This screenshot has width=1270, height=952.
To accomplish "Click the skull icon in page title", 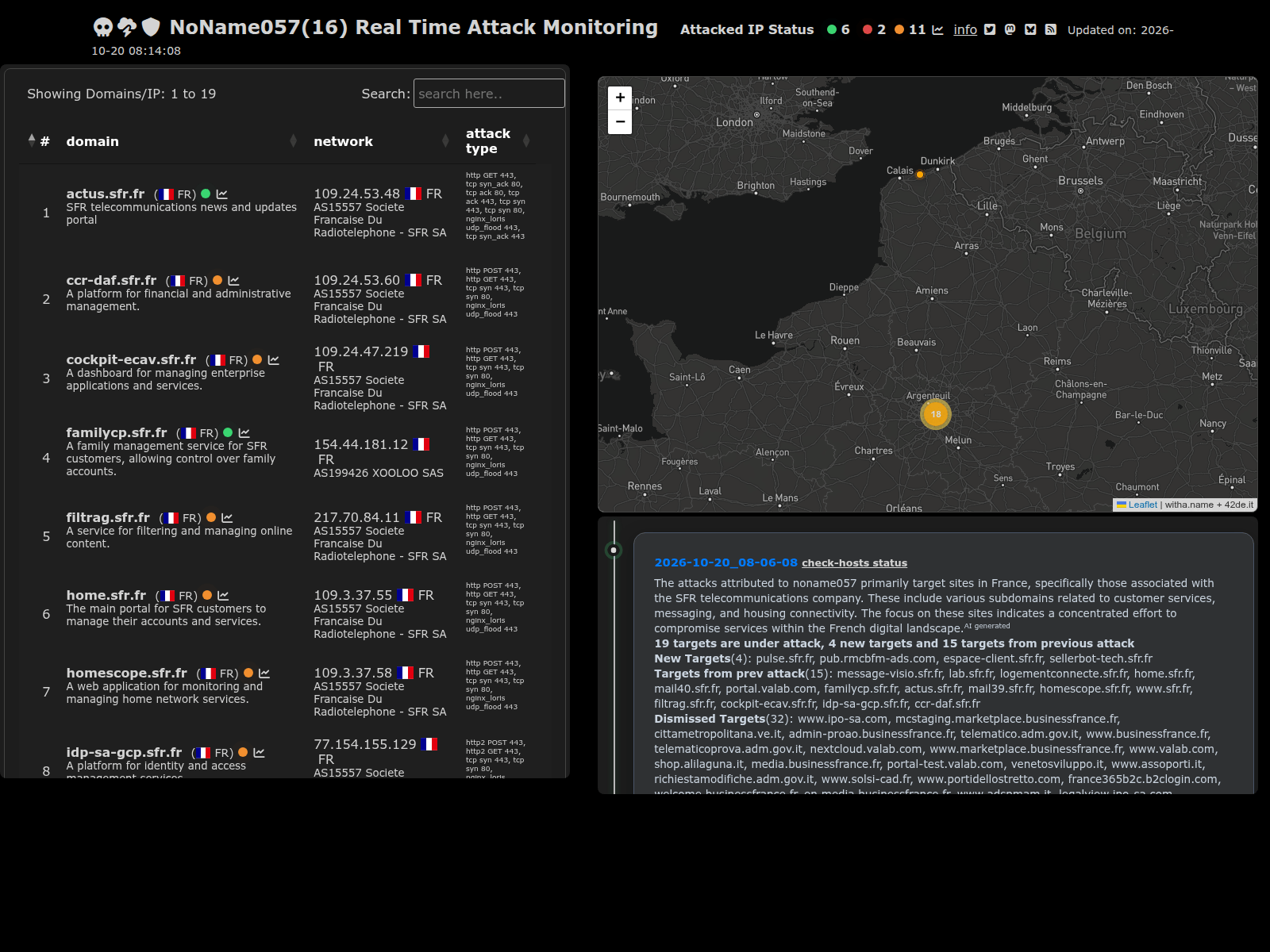I will click(x=103, y=28).
